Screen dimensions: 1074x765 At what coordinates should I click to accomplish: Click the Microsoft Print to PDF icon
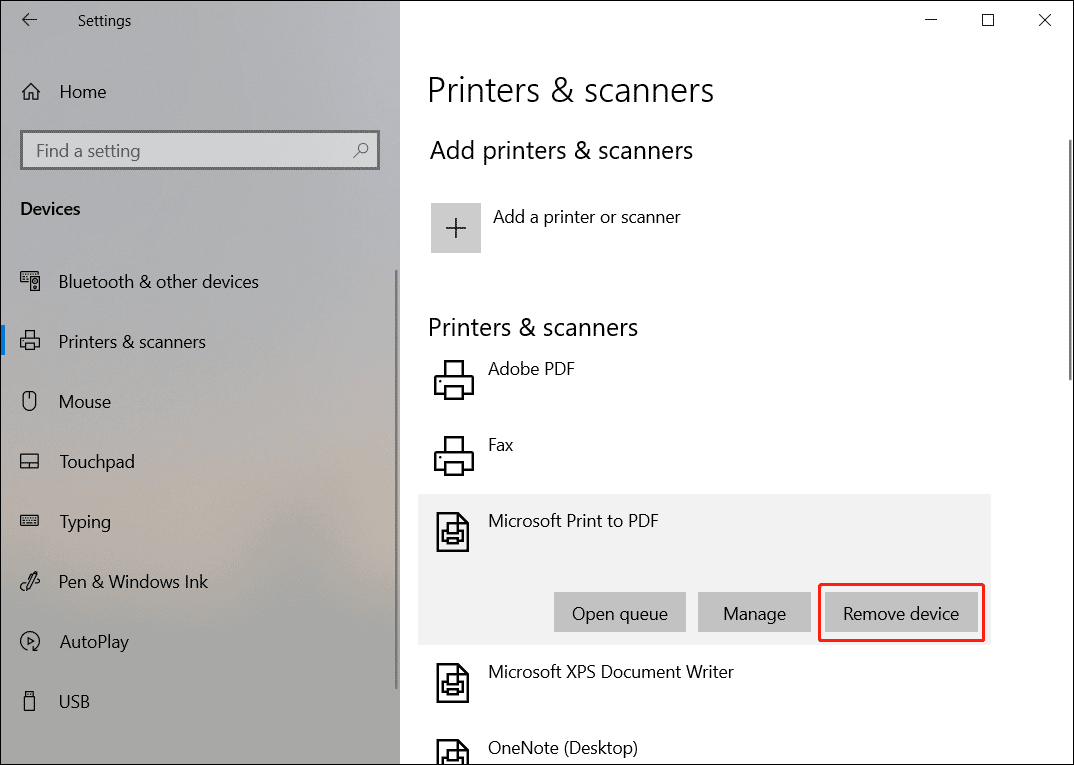pyautogui.click(x=453, y=532)
